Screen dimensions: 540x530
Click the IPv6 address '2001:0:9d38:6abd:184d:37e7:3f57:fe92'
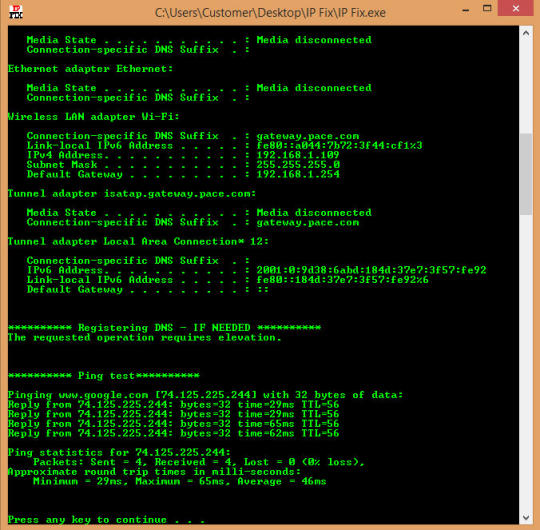click(x=371, y=270)
